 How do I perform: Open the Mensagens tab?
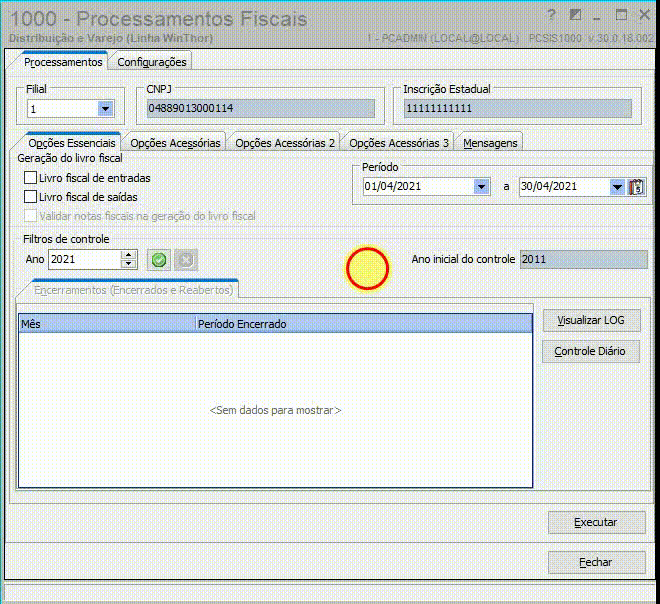coord(490,143)
